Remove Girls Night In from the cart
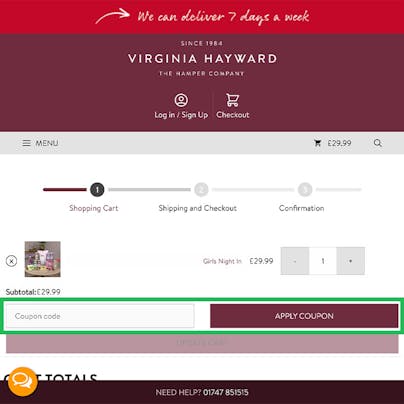 pyautogui.click(x=11, y=261)
